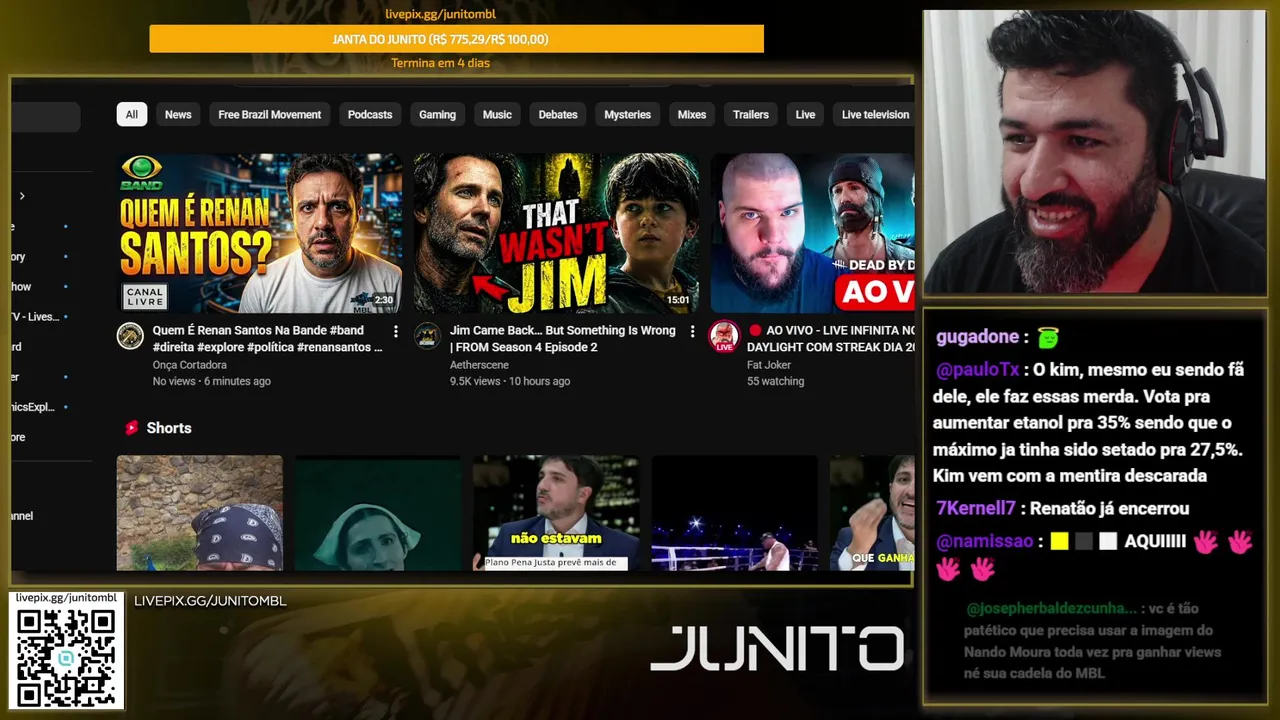Open the Quem é Renan Santos video thumbnail
This screenshot has height=720, width=1280.
259,233
